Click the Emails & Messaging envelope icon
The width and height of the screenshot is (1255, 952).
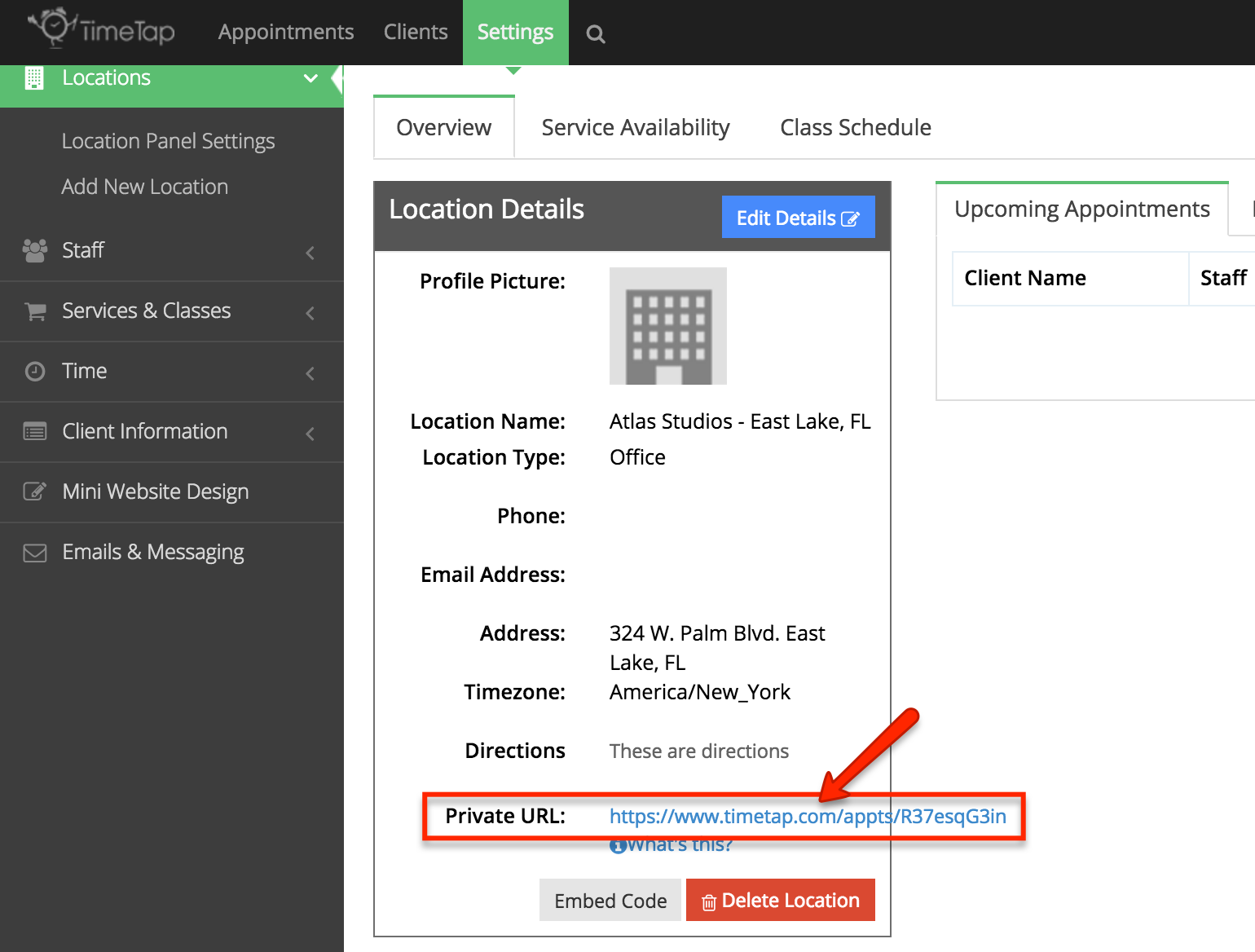tap(35, 553)
